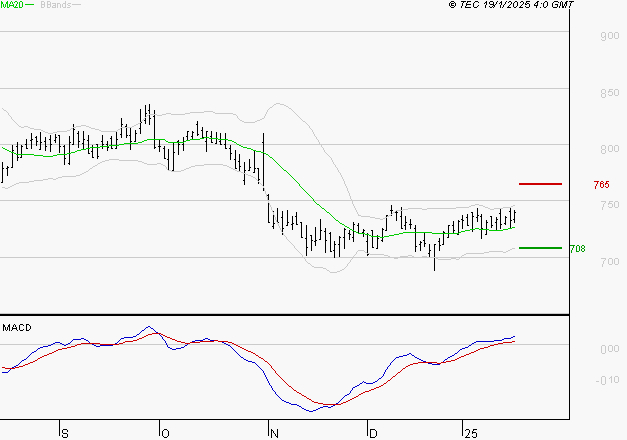627x440 pixels.
Task: Click the 800 price axis label
Action: tap(610, 149)
